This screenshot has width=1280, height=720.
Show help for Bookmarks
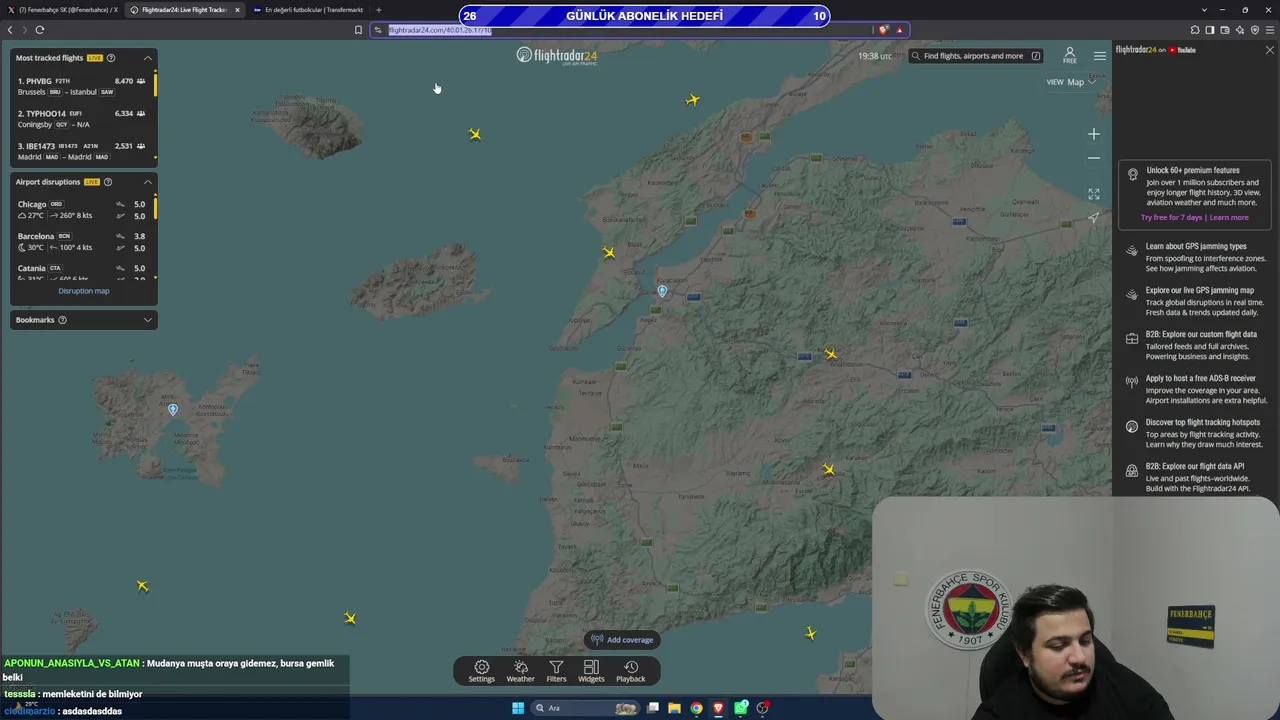[62, 320]
